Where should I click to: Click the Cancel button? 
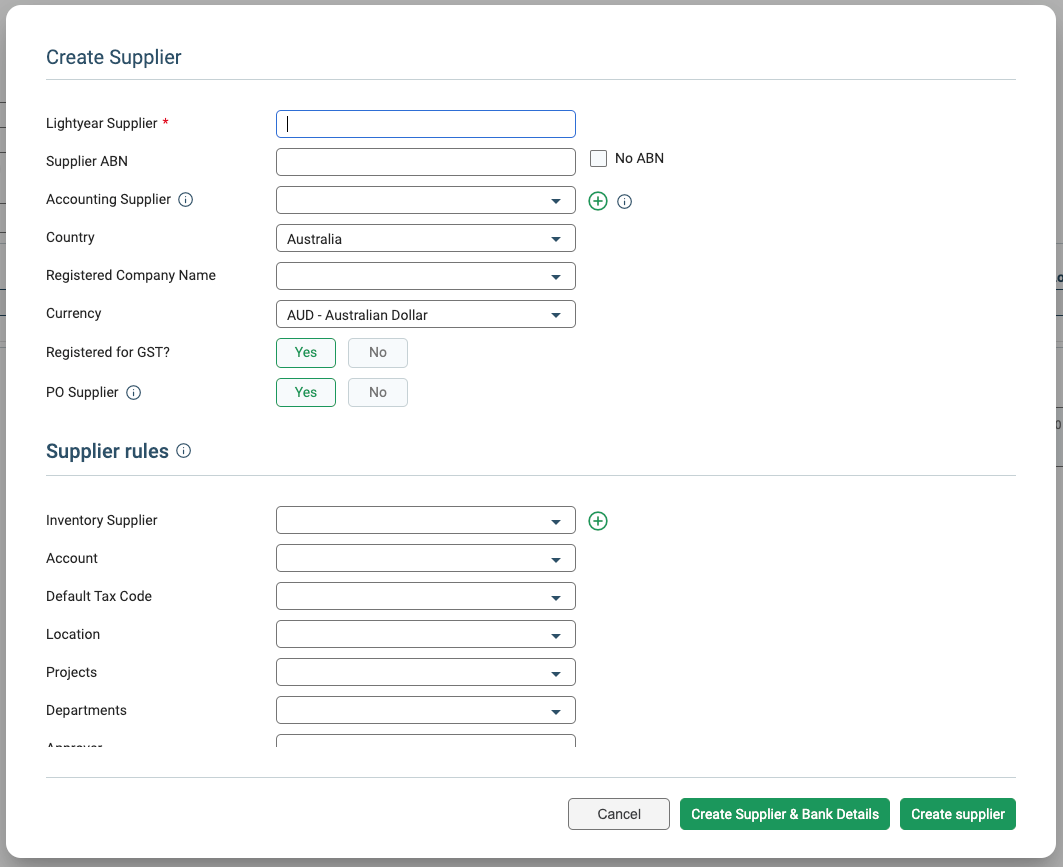pyautogui.click(x=619, y=814)
